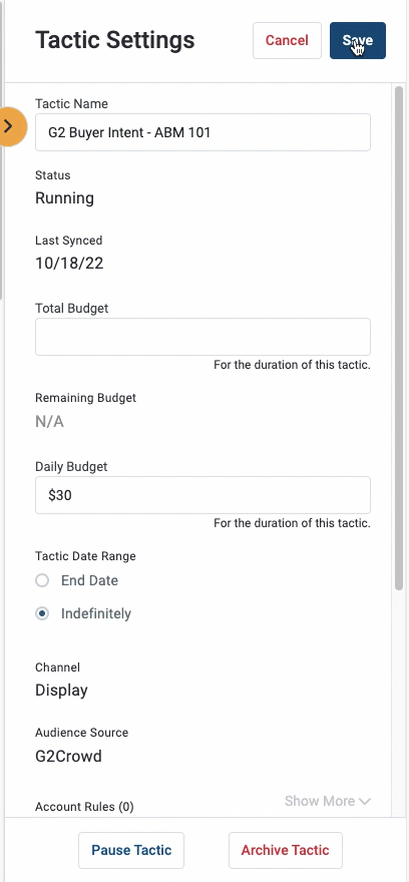Click the G2Crowd audience source value

[68, 756]
